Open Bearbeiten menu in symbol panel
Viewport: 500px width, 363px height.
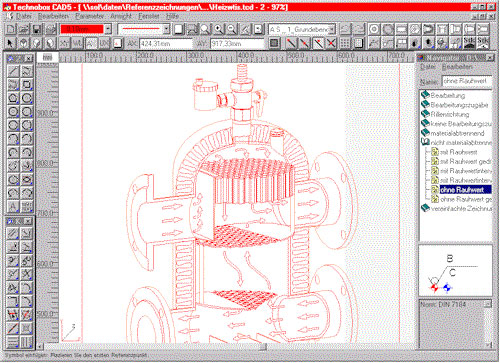pos(457,67)
